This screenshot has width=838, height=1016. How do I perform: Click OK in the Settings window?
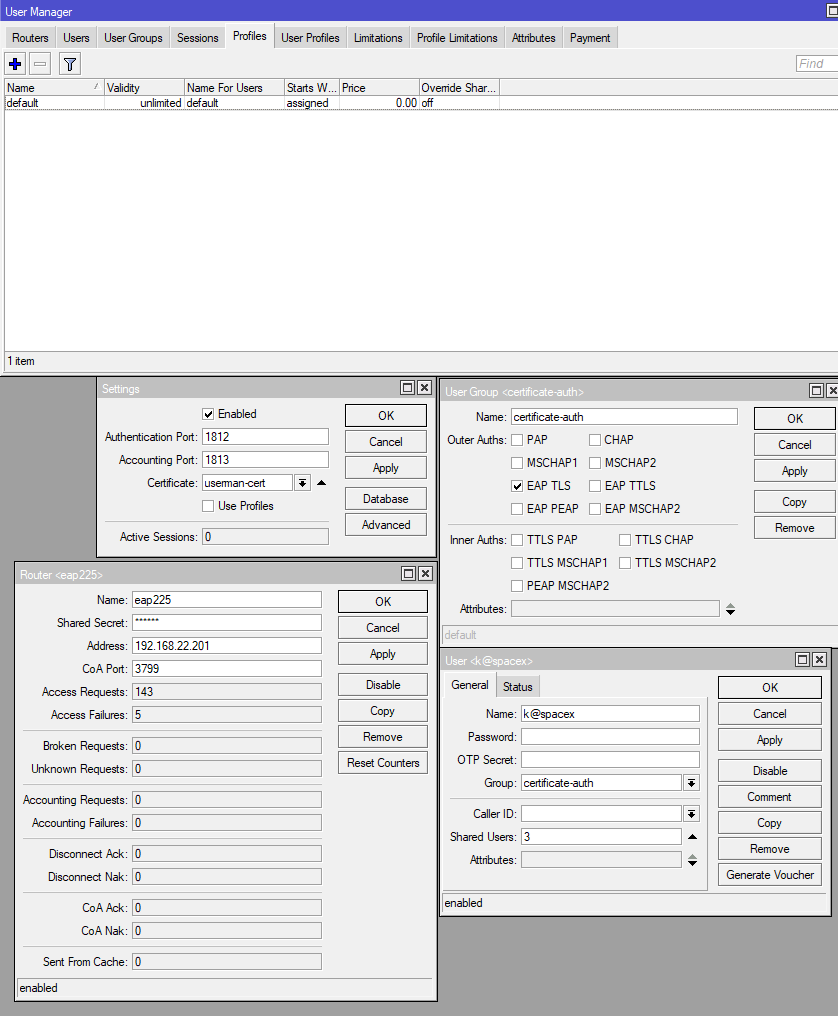tap(386, 415)
